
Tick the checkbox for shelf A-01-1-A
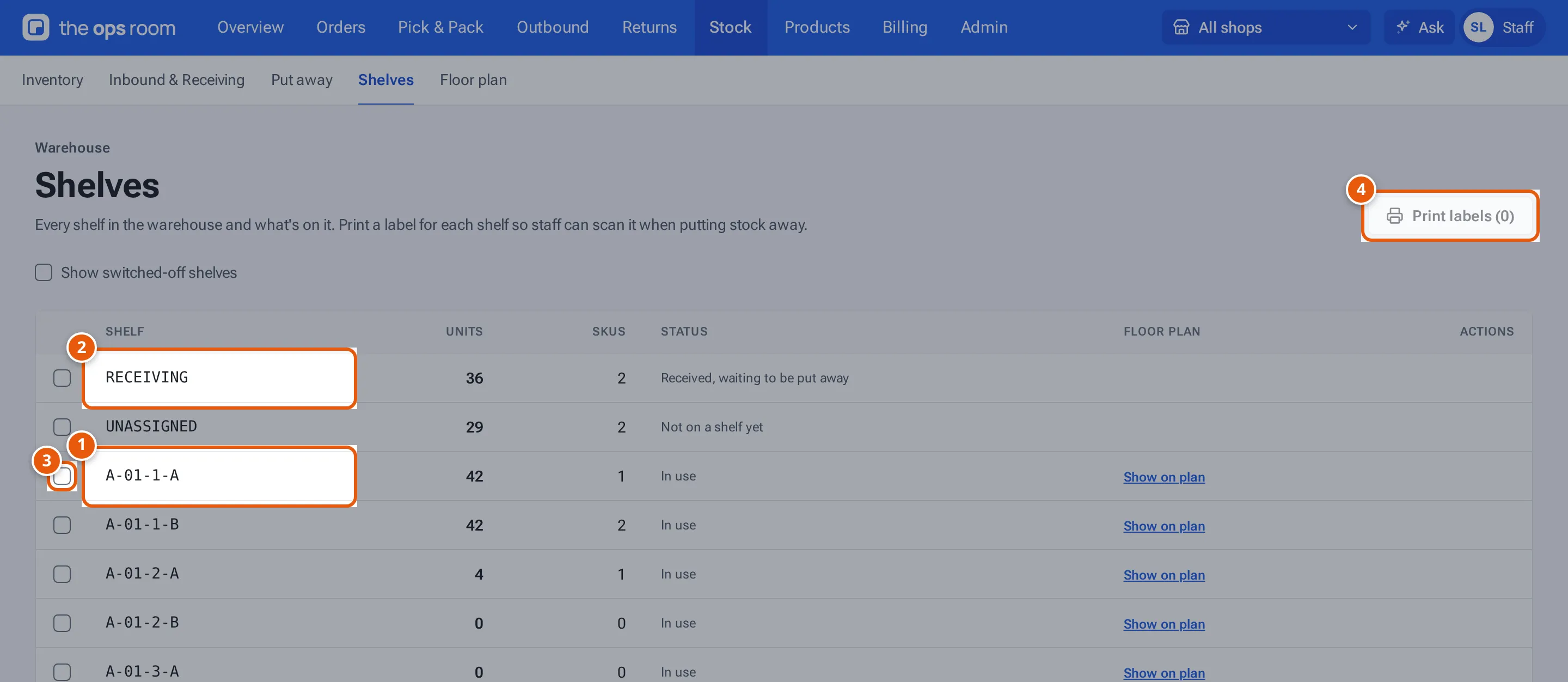(62, 476)
